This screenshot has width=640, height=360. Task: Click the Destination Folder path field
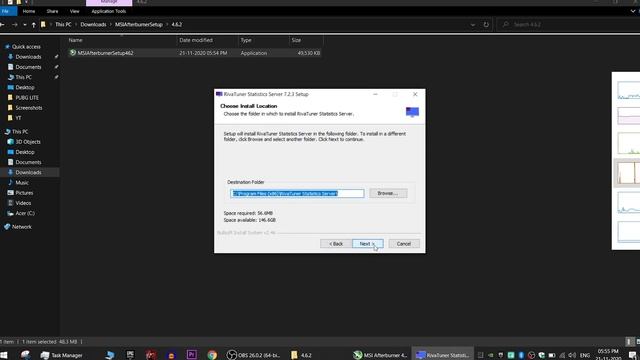click(297, 193)
